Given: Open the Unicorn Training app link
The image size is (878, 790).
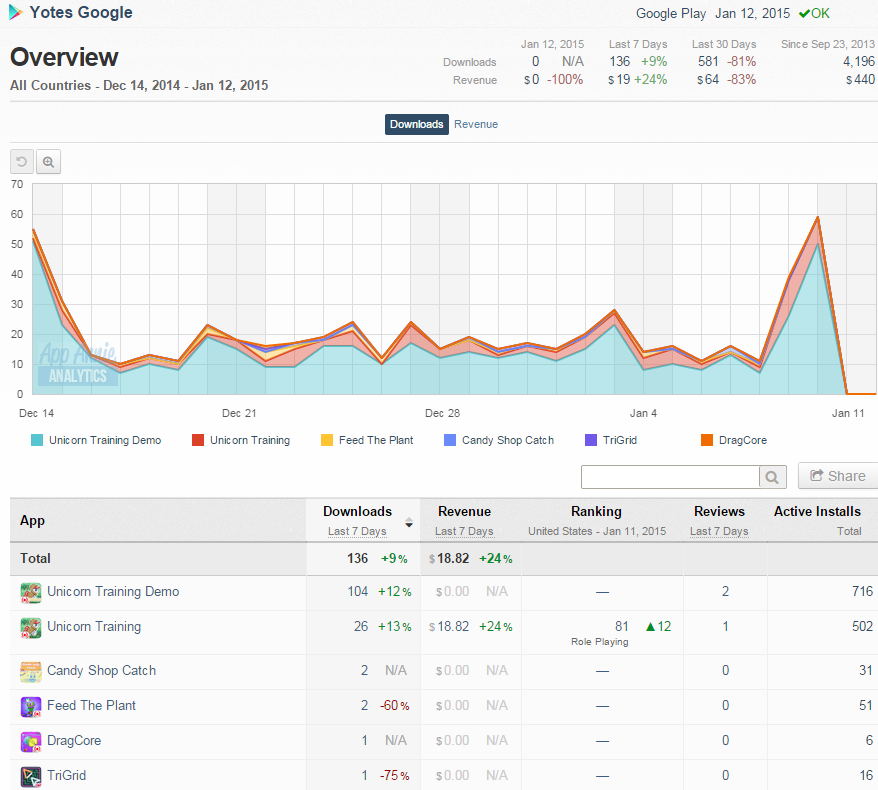Looking at the screenshot, I should coord(94,627).
